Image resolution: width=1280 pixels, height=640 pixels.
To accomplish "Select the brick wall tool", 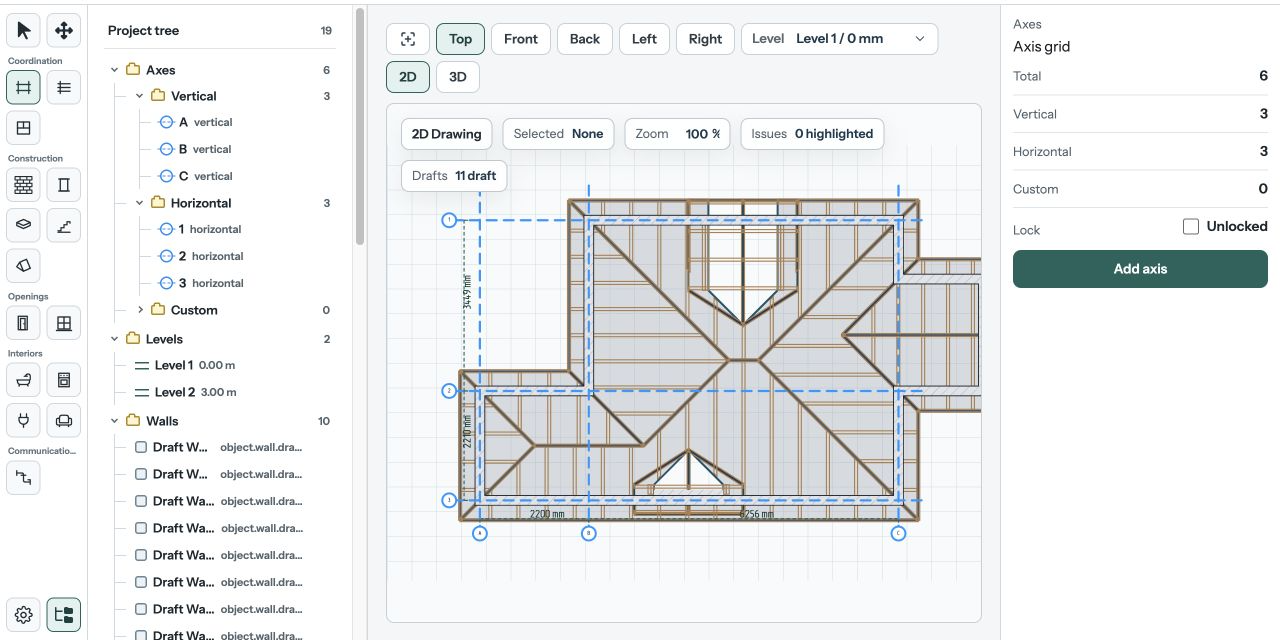I will tap(24, 185).
